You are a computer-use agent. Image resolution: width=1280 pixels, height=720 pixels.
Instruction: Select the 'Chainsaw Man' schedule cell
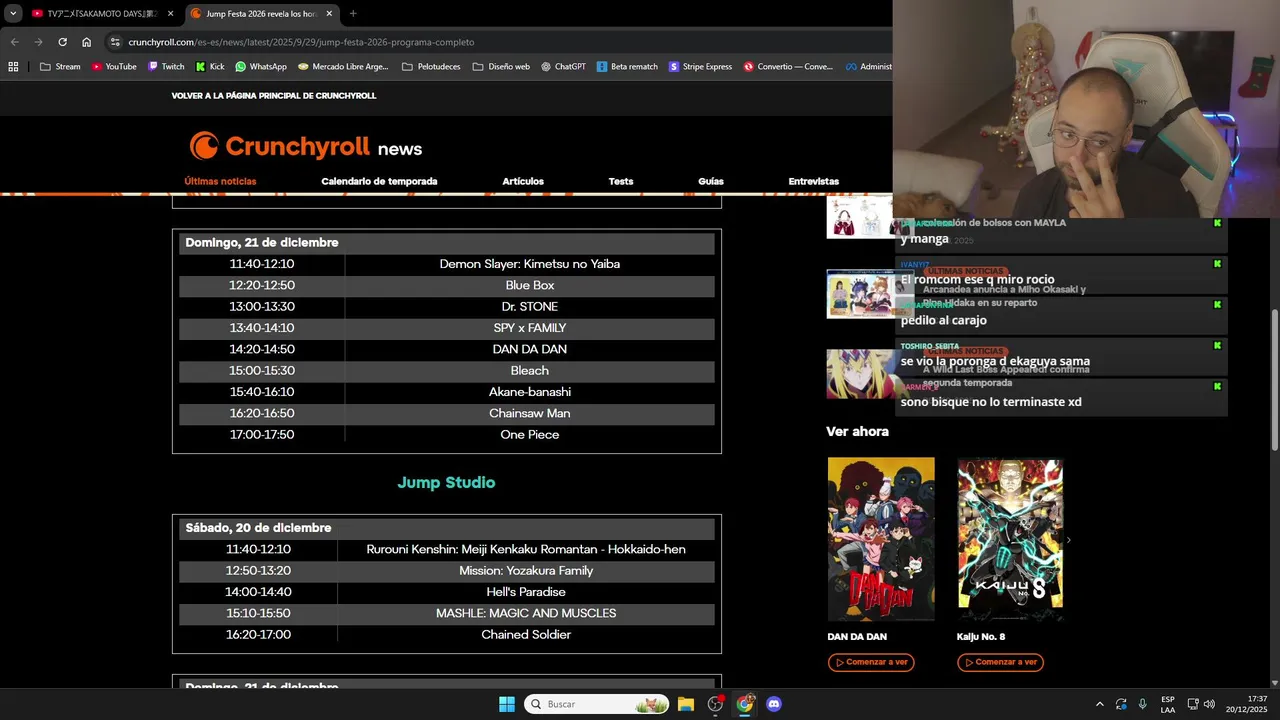click(x=530, y=413)
